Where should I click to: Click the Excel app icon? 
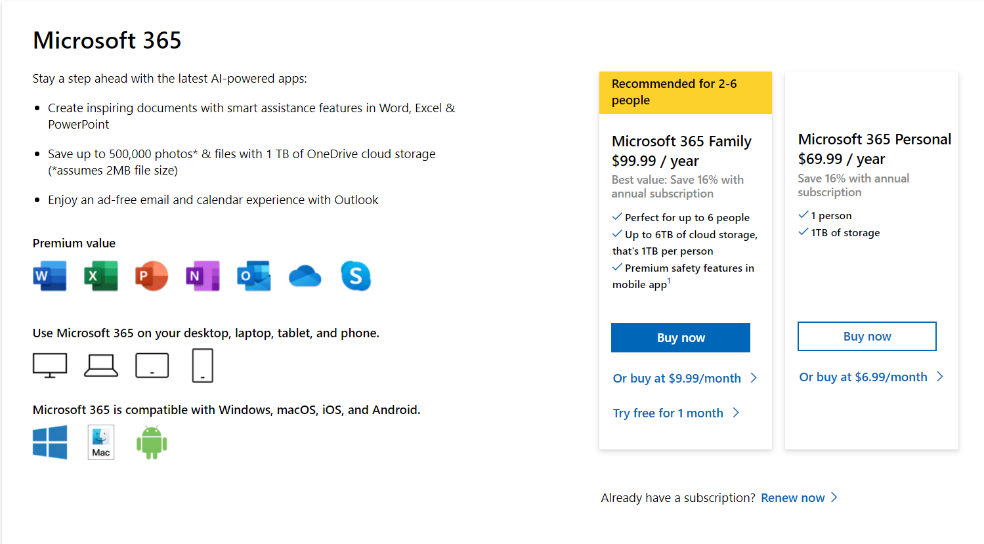tap(101, 276)
